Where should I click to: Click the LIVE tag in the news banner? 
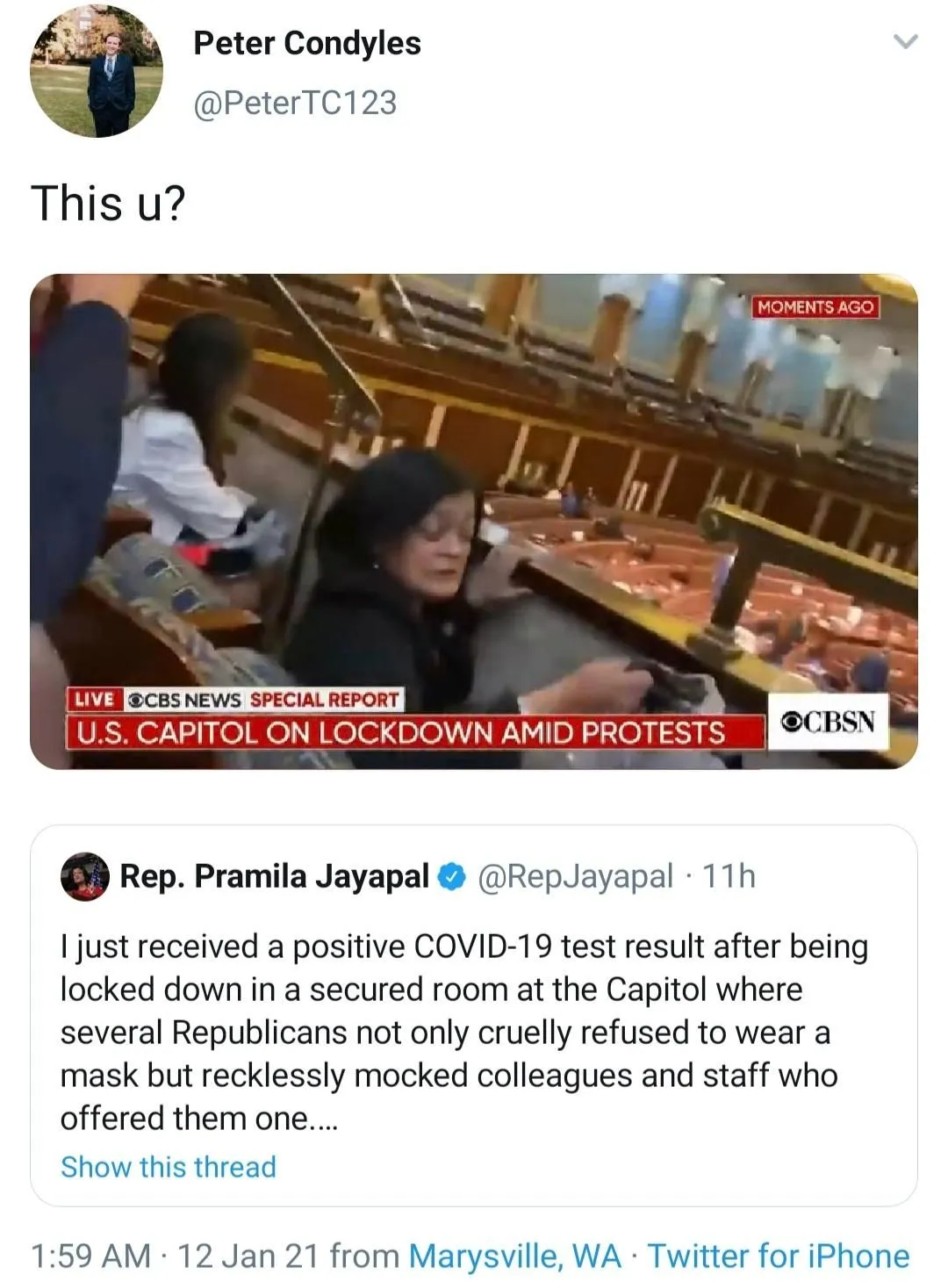94,700
